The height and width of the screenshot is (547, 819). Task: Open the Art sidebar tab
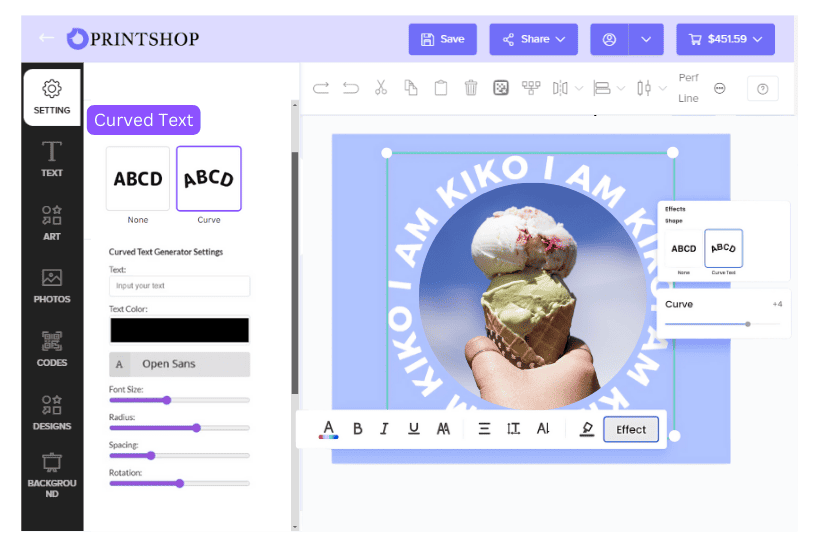click(x=52, y=223)
